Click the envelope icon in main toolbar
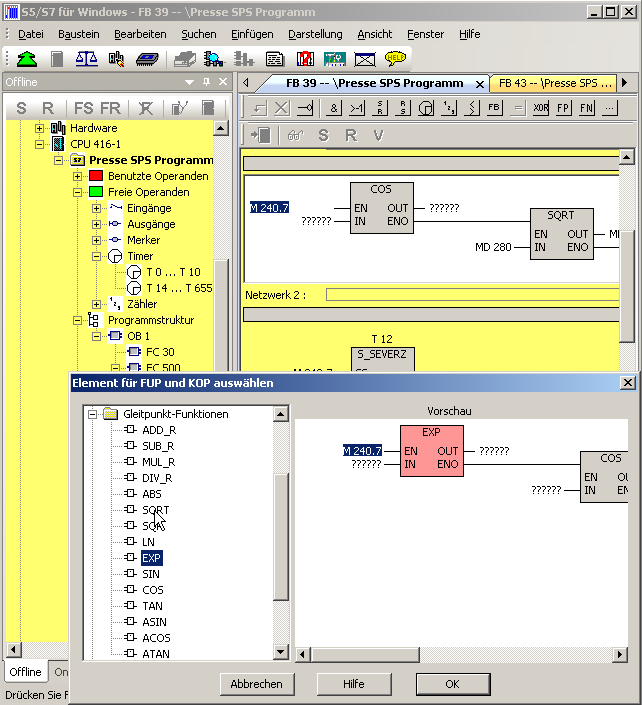This screenshot has width=642, height=705. point(365,59)
